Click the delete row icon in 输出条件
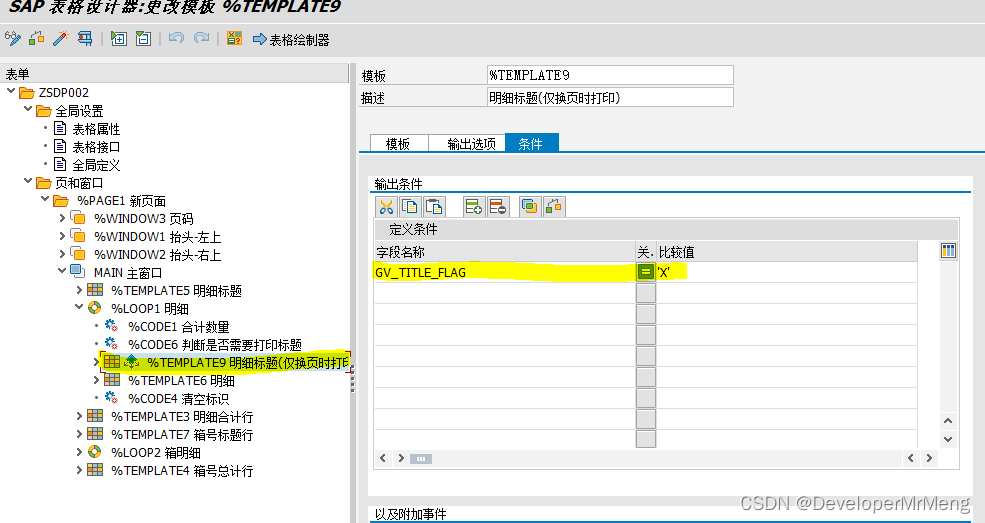Image resolution: width=985 pixels, height=523 pixels. [498, 207]
